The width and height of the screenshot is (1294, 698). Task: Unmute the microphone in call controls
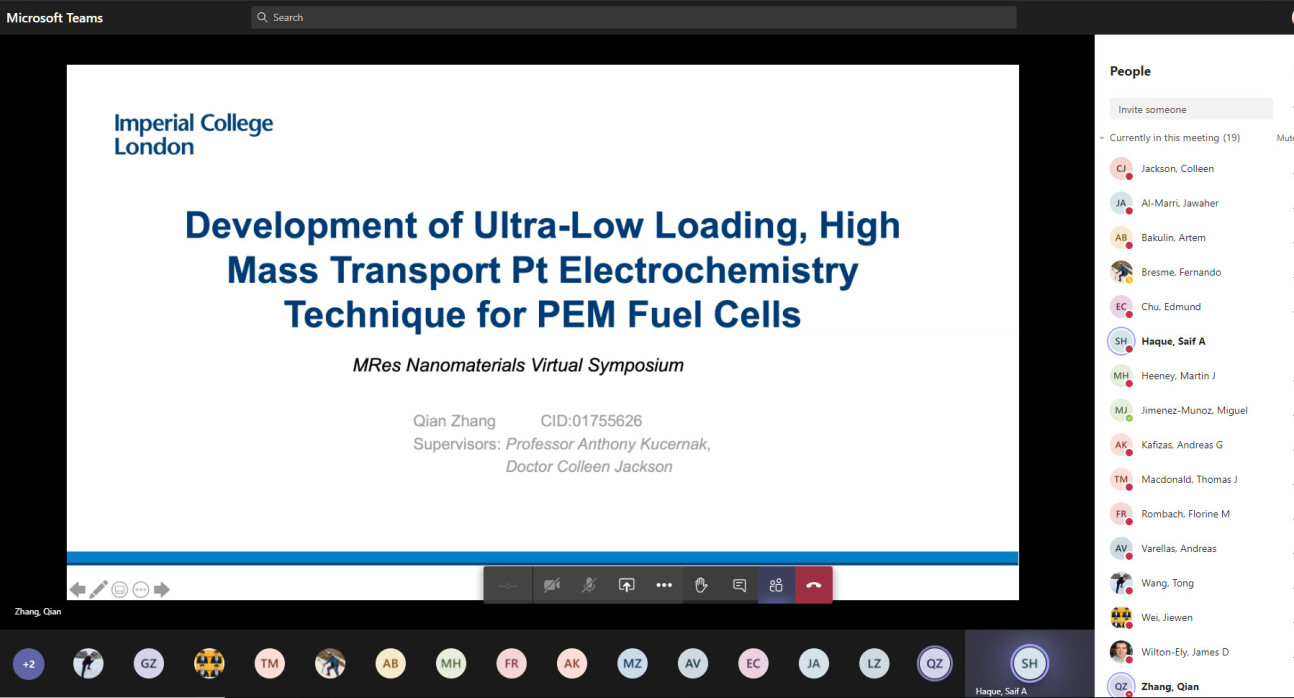coord(589,585)
